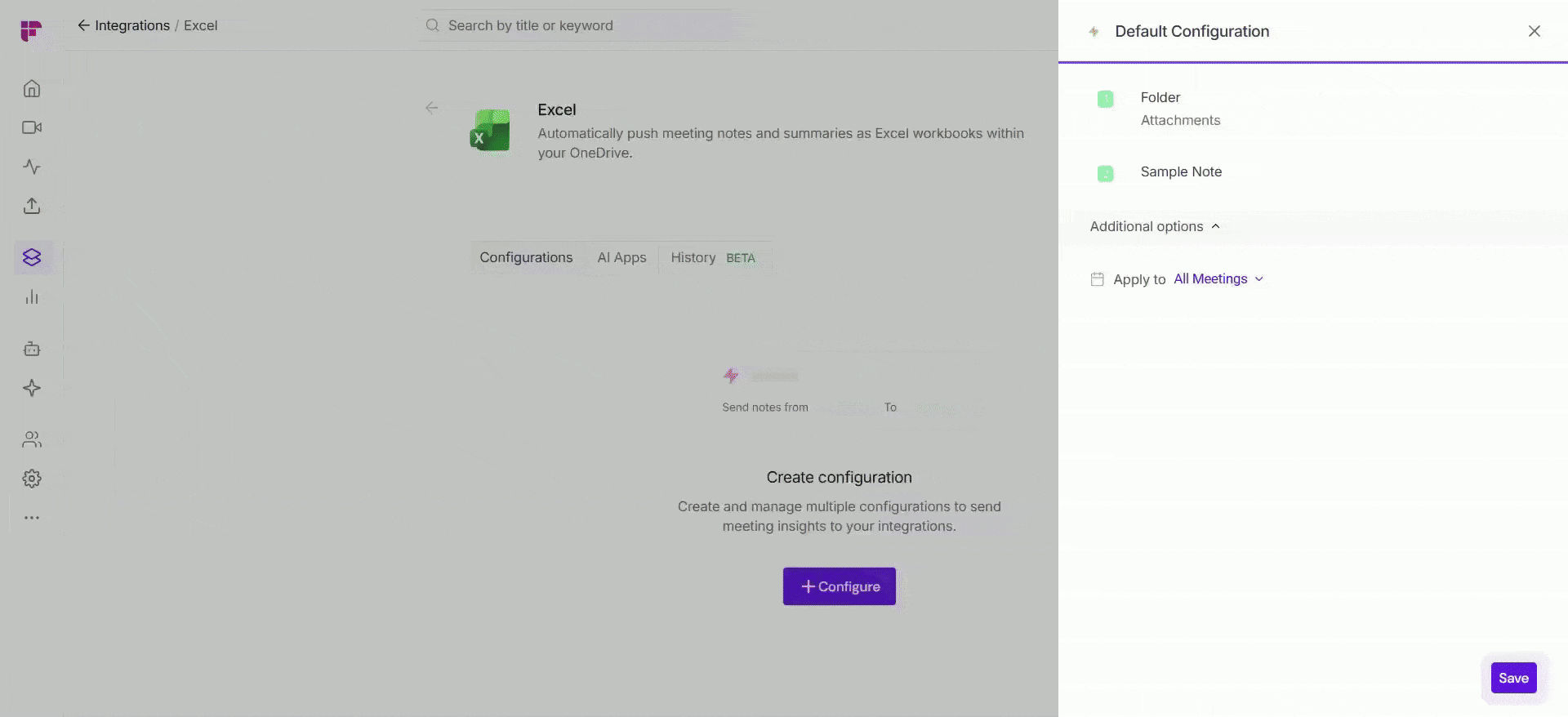Viewport: 1568px width, 717px height.
Task: Click the Default Configuration title
Action: click(1192, 31)
